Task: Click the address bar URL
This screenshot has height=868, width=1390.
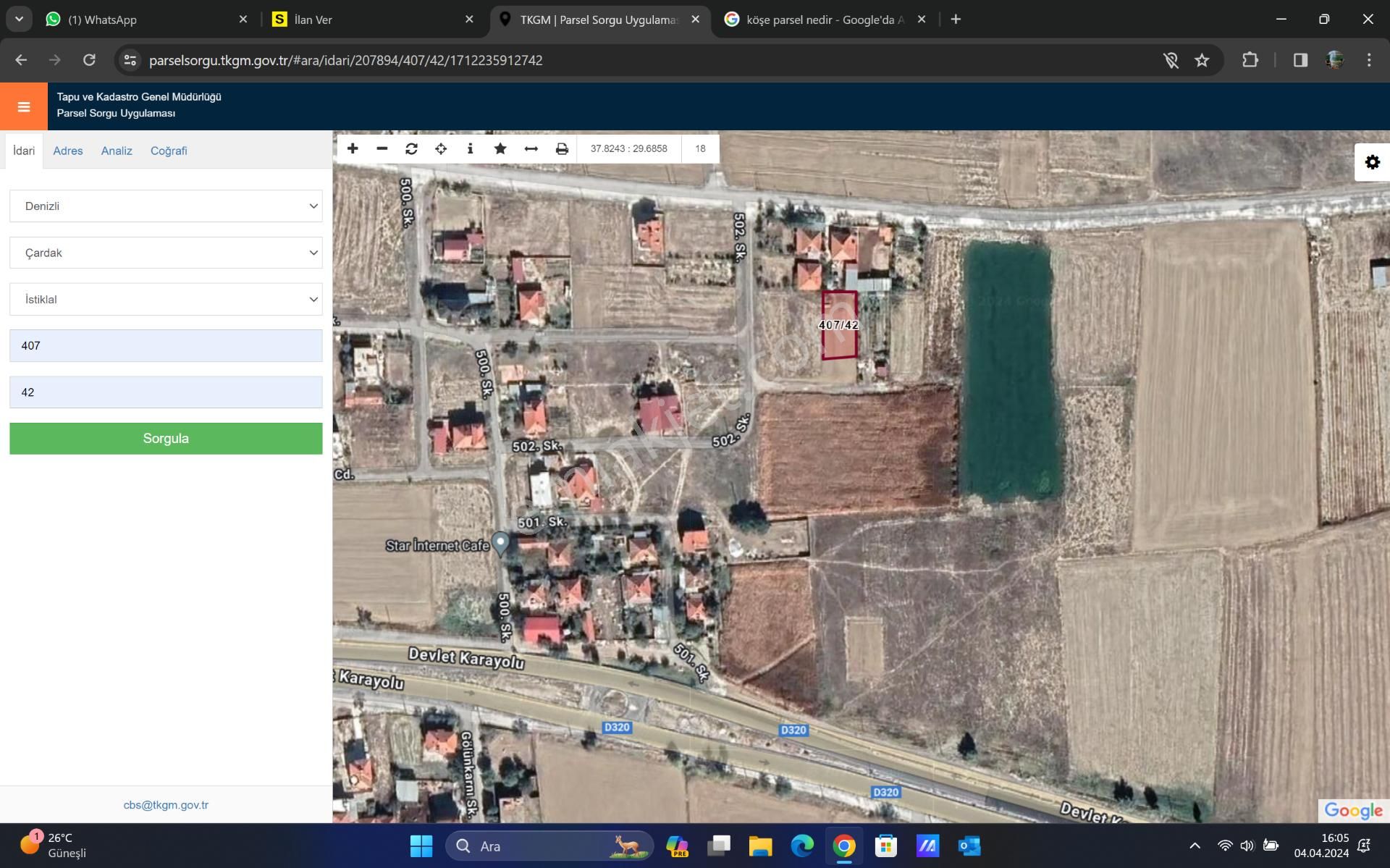Action: pos(346,60)
